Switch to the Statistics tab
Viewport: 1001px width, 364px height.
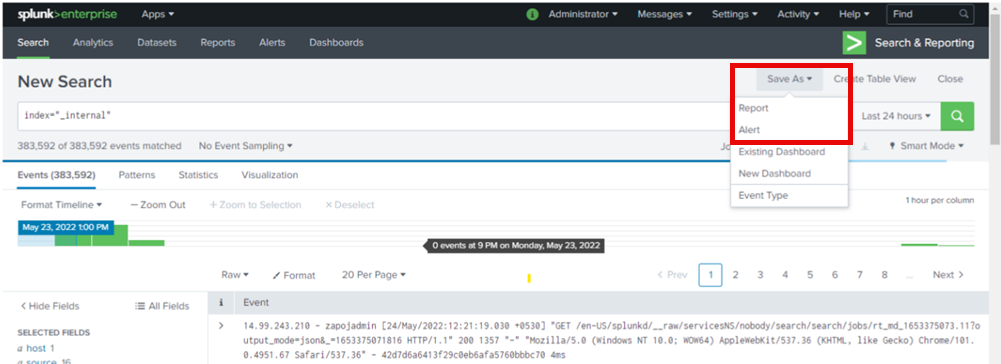click(198, 175)
